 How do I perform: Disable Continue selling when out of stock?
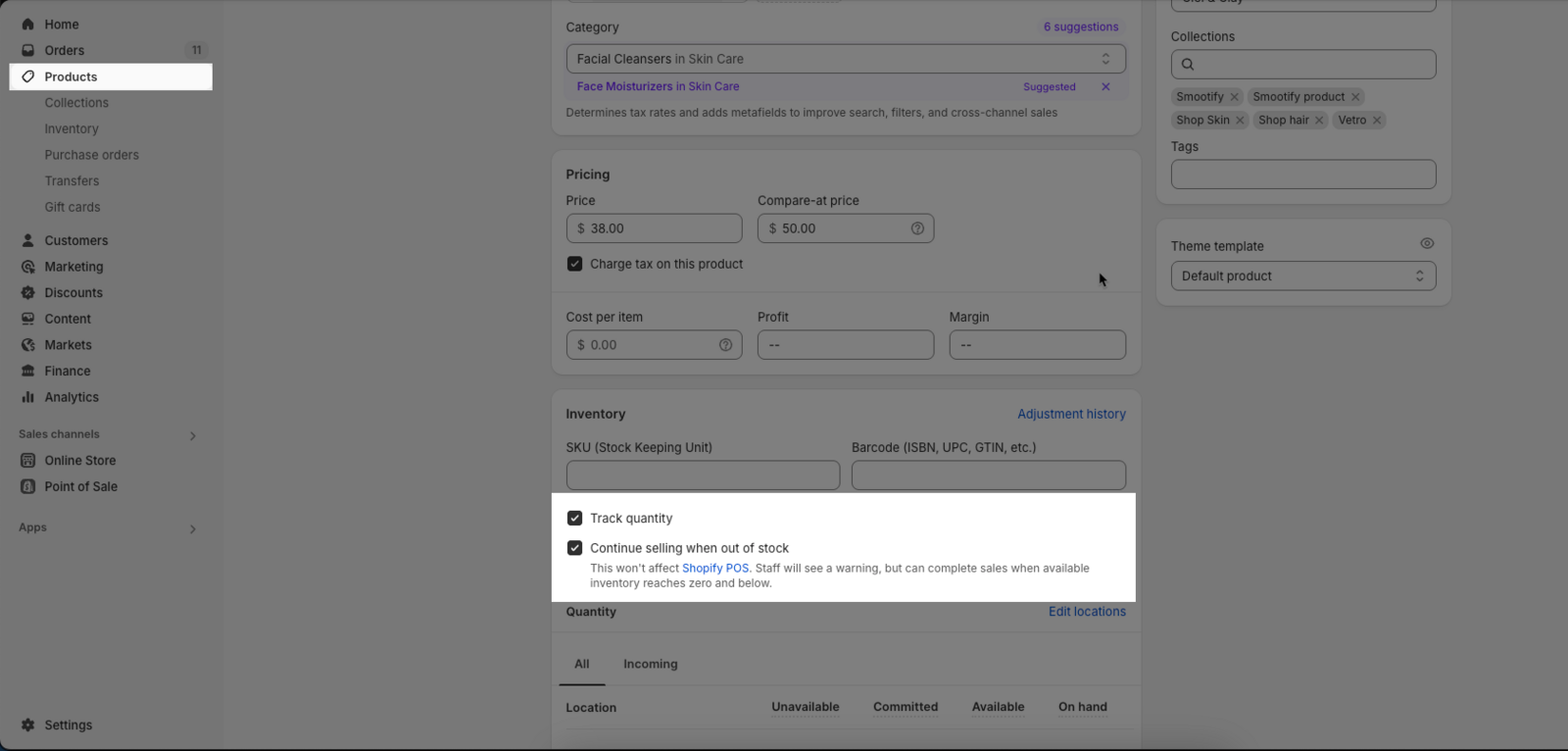(574, 548)
